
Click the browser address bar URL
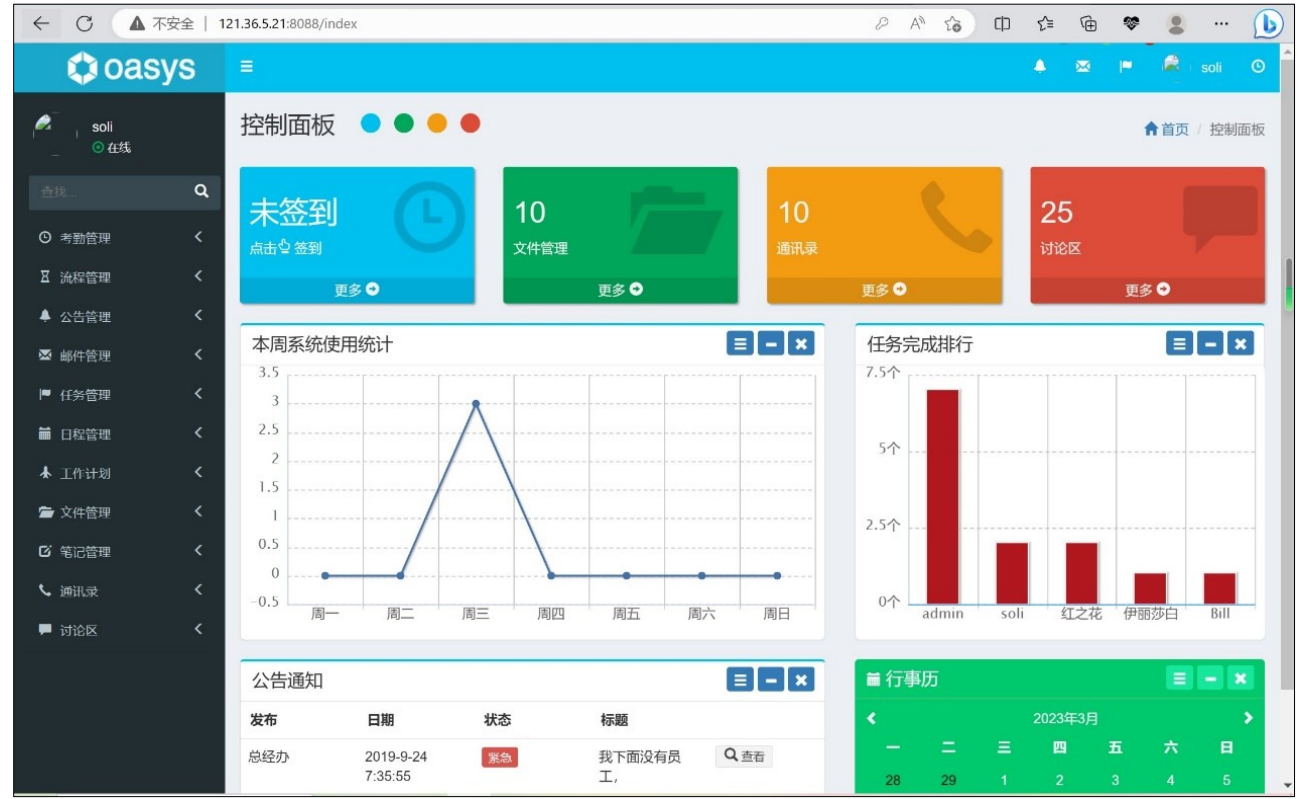coord(288,24)
